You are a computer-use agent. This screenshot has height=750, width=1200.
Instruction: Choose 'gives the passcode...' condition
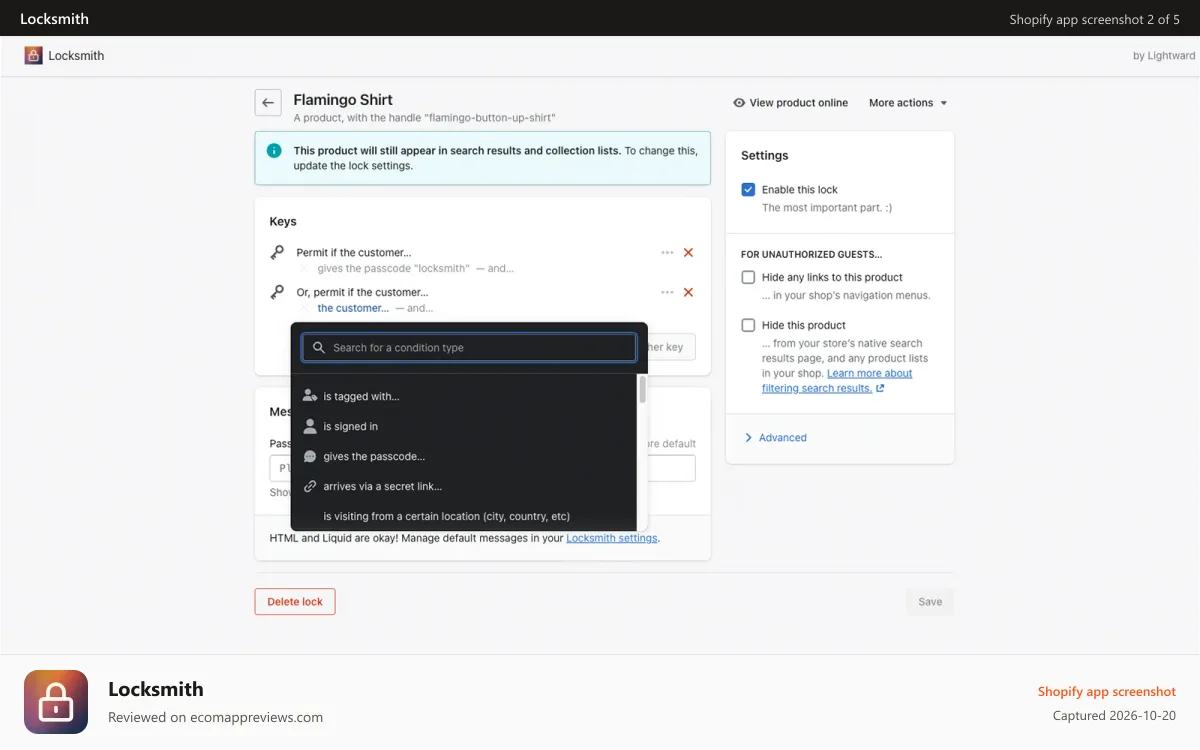[x=465, y=456]
